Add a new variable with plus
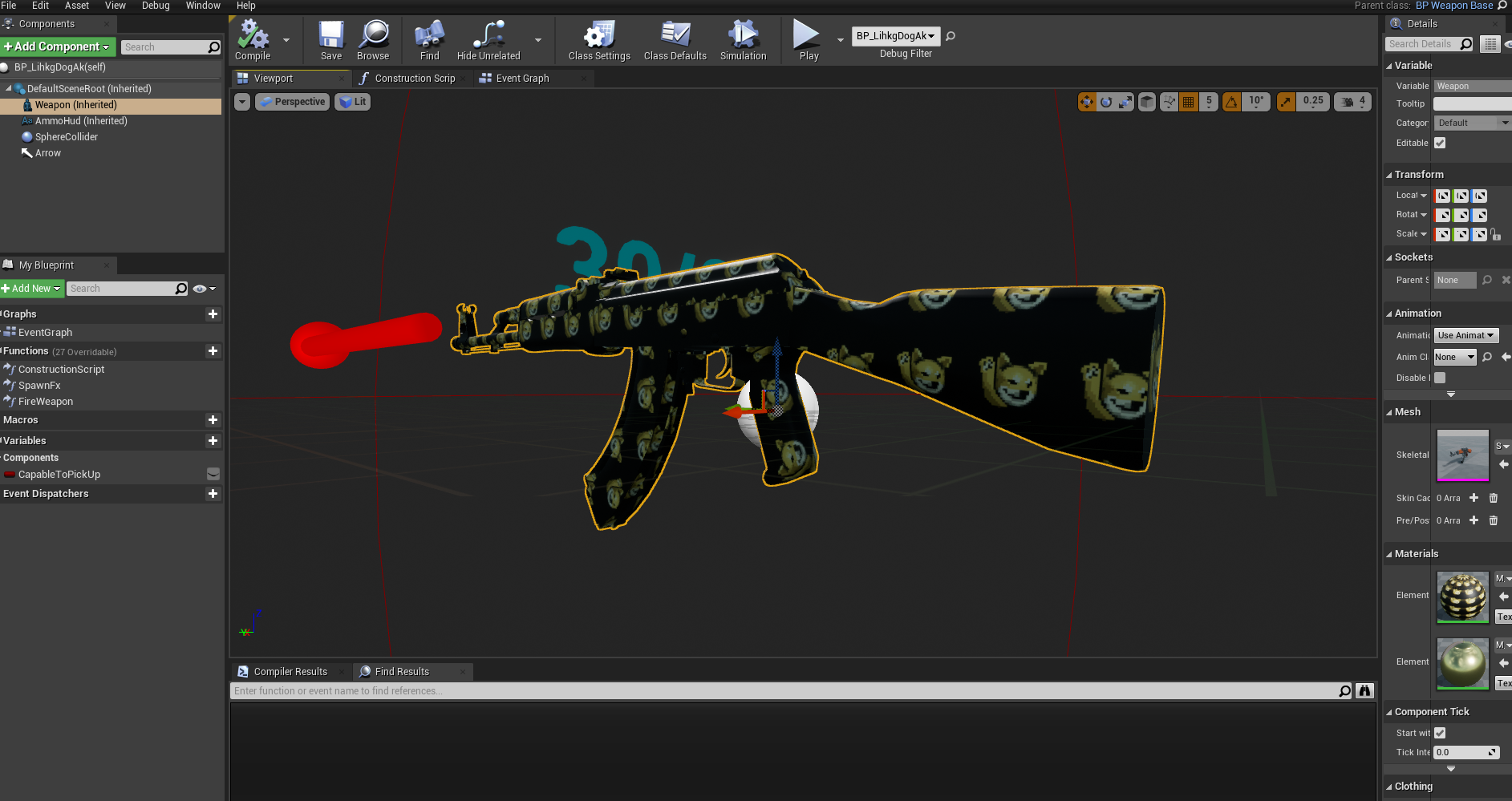Viewport: 1512px width, 801px height. point(213,441)
